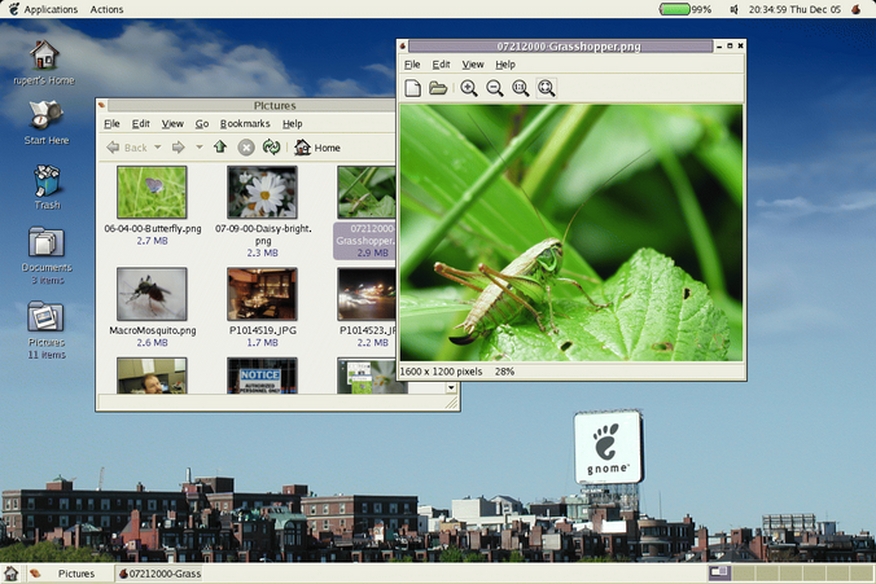
Task: Zoom in on the grasshopper image
Action: [x=466, y=88]
